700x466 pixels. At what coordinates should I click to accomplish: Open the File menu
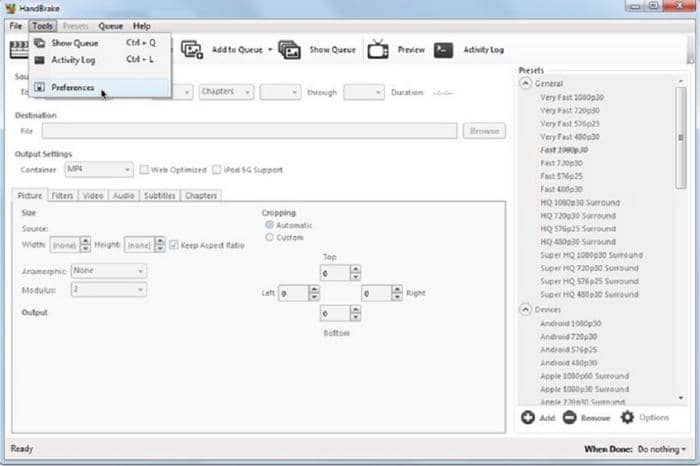16,26
